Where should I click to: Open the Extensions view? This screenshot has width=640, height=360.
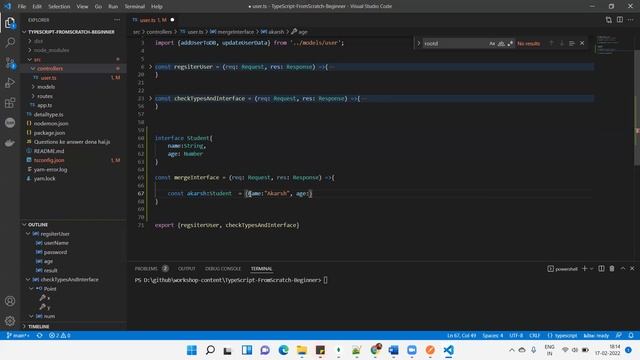pyautogui.click(x=10, y=102)
